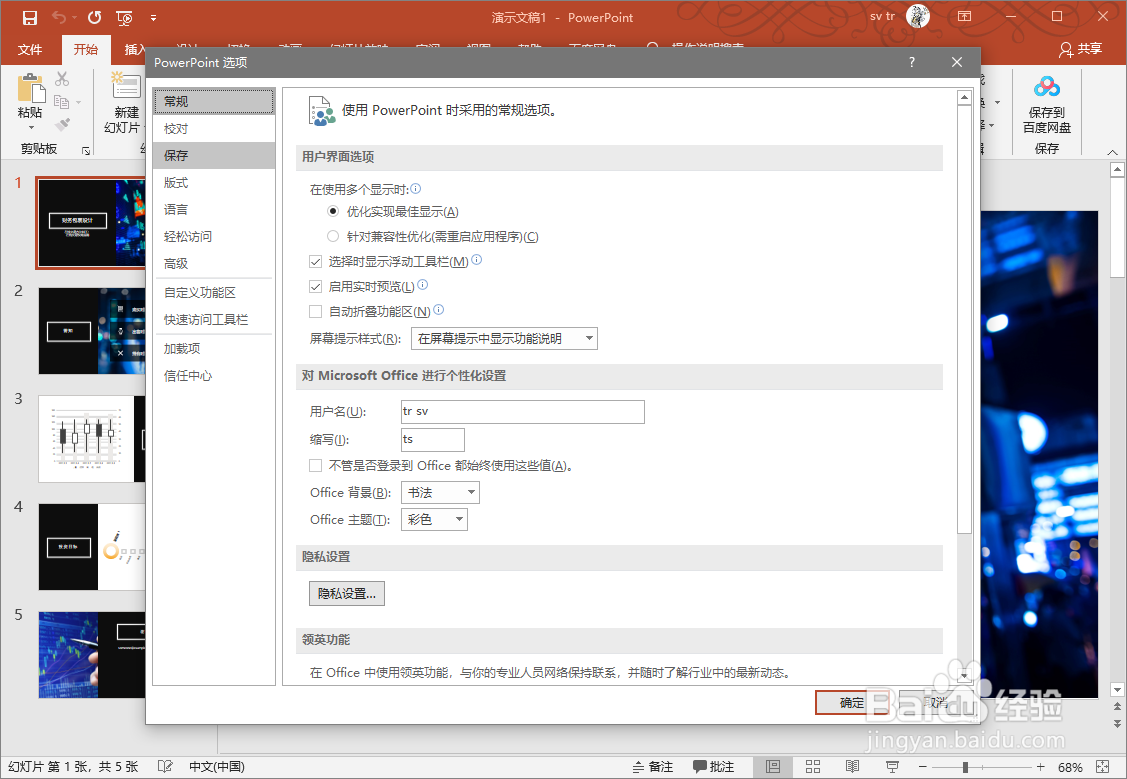Click the Save icon in title bar
This screenshot has width=1127, height=779.
[x=29, y=17]
